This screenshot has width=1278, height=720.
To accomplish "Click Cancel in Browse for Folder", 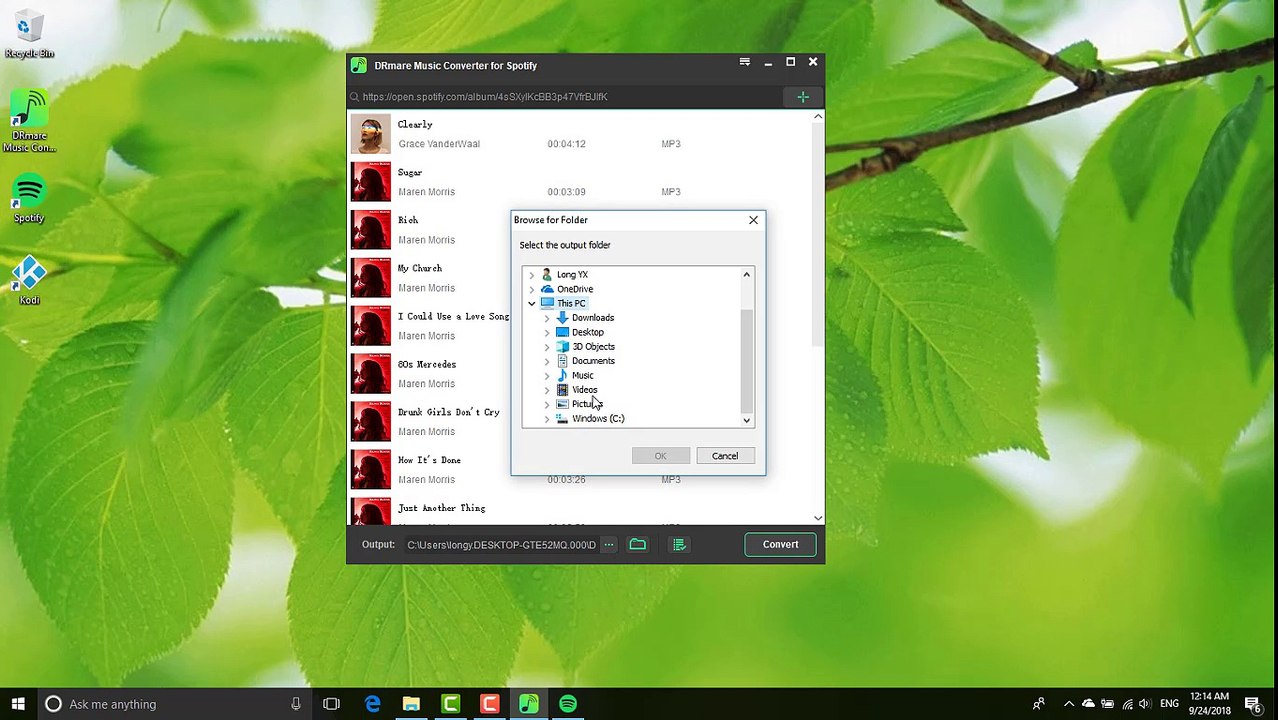I will [725, 456].
